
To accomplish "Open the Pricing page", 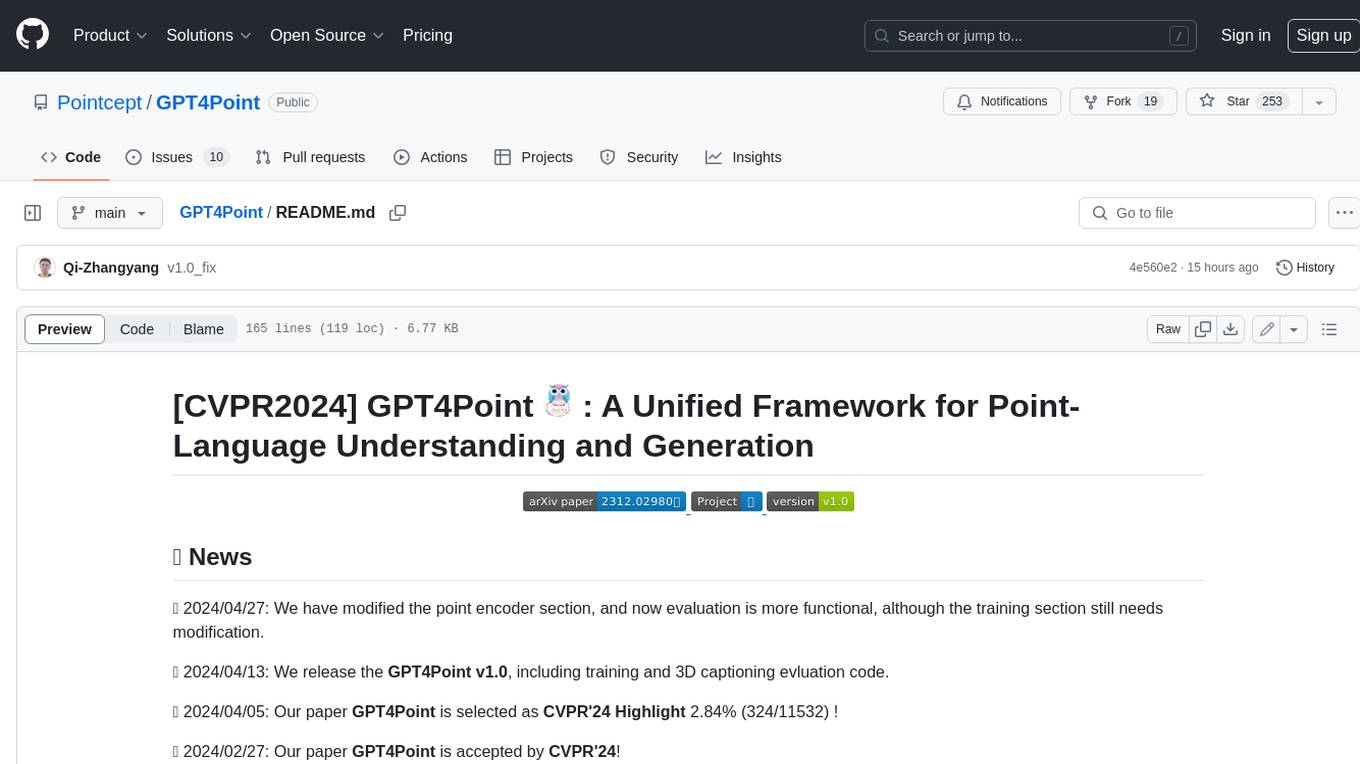I will (x=428, y=35).
